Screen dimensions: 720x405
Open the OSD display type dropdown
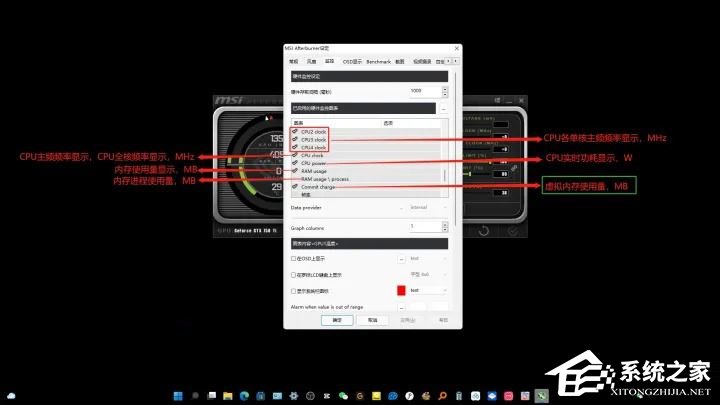point(428,259)
